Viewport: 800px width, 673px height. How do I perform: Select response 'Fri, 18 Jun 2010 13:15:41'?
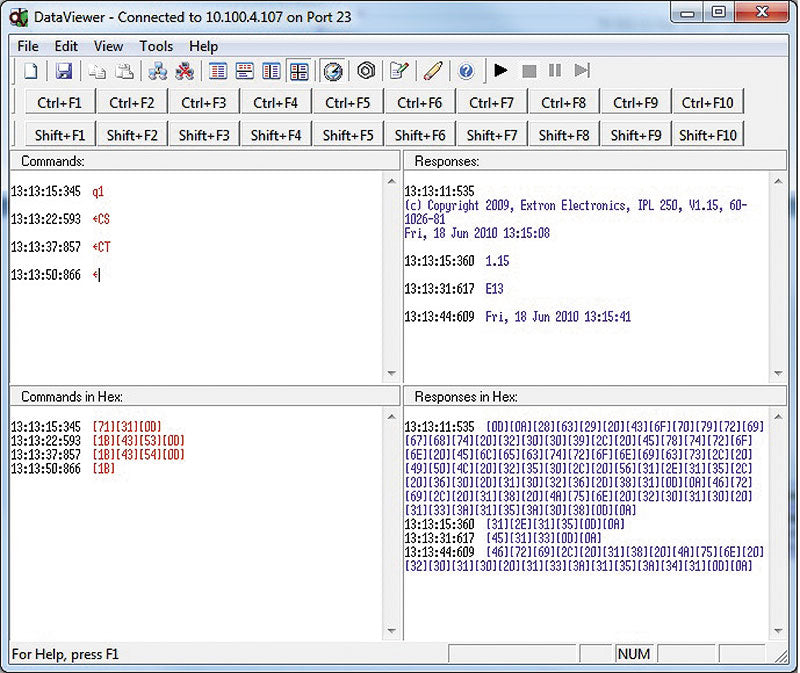tap(558, 317)
